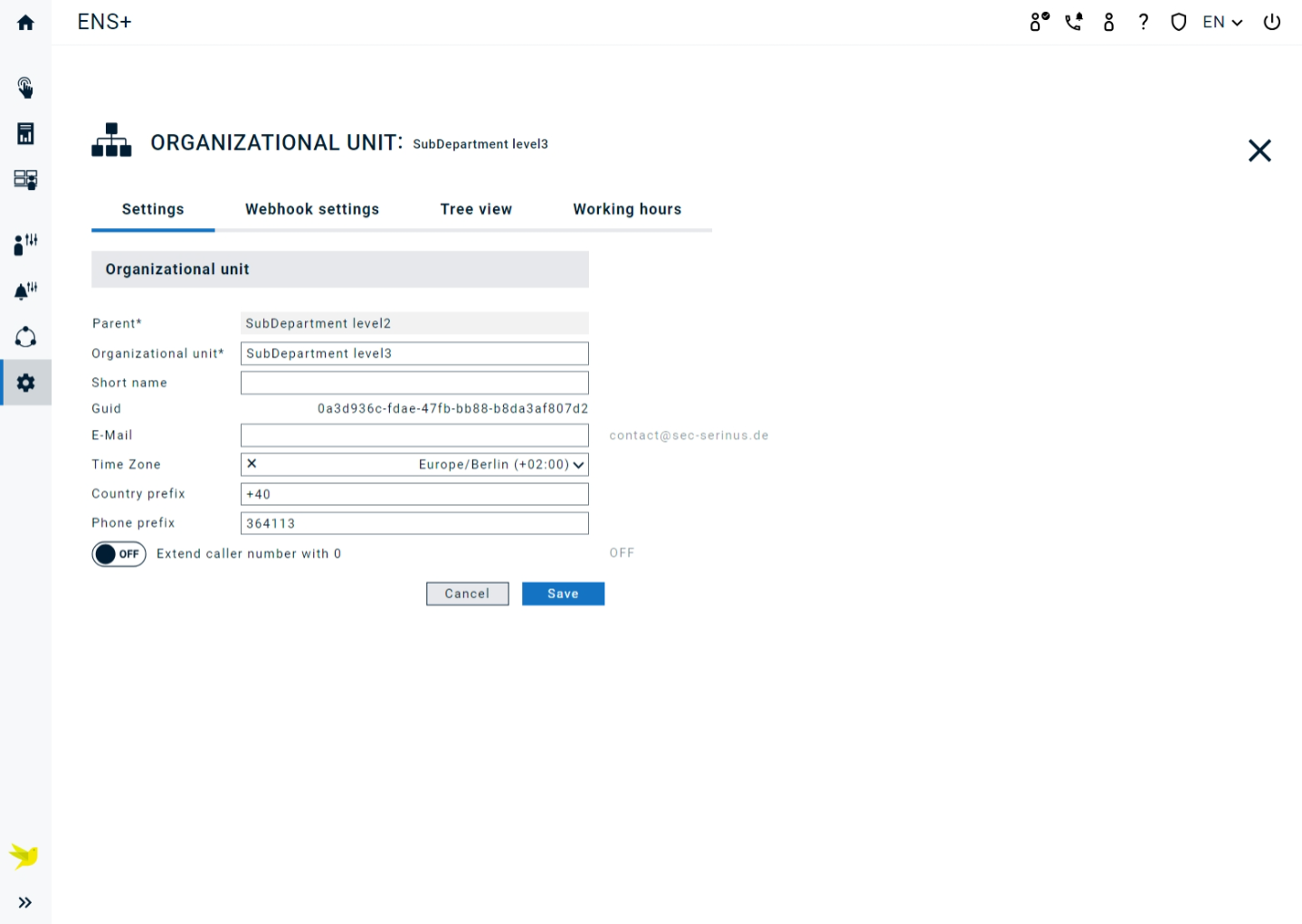
Task: Expand the sidebar with double chevron
Action: pos(25,902)
